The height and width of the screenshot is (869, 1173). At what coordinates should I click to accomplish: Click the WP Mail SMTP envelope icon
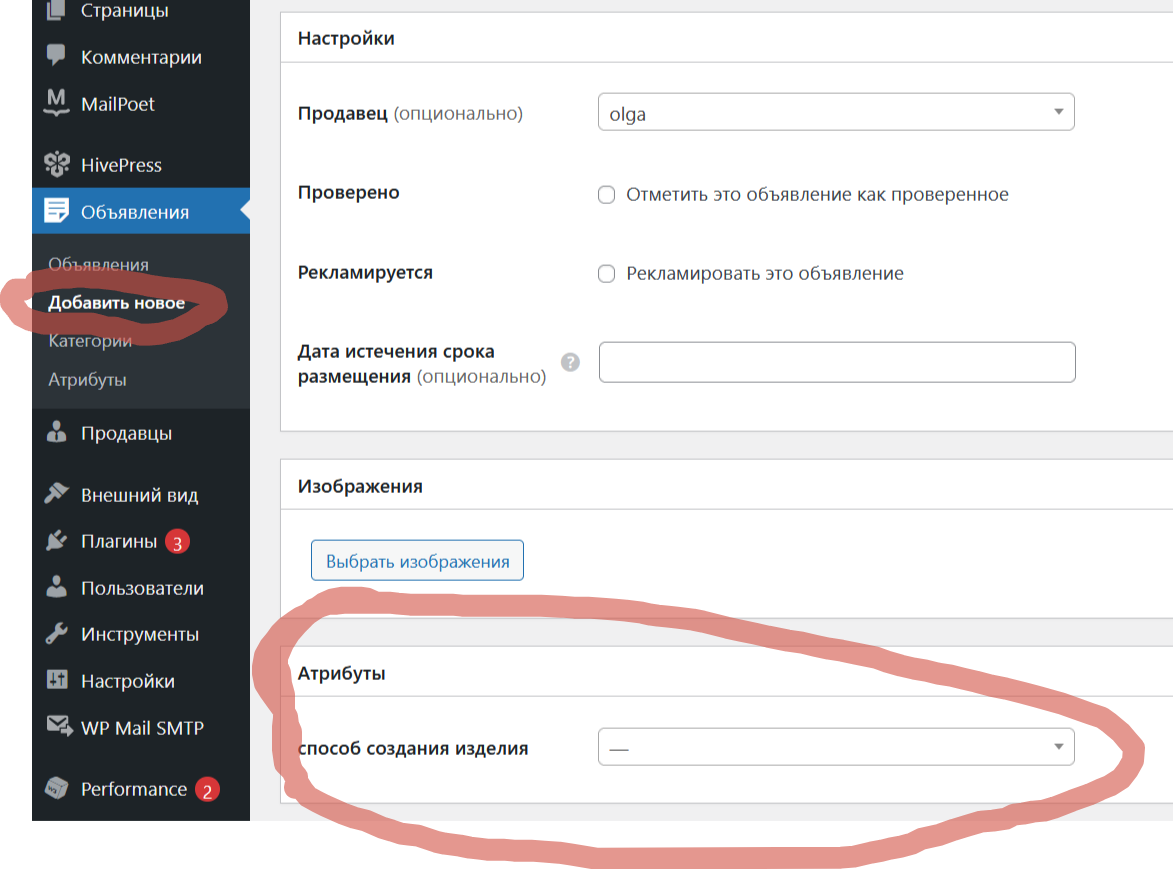point(59,725)
